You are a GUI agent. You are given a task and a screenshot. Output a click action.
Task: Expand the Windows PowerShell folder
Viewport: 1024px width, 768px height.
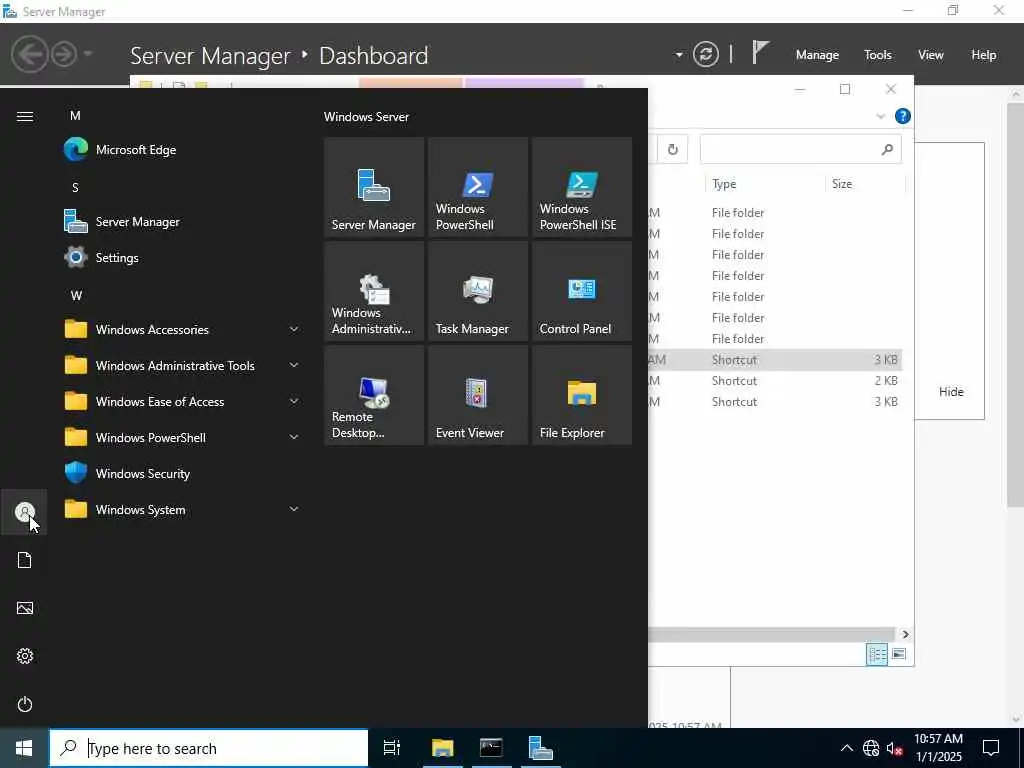click(x=294, y=437)
